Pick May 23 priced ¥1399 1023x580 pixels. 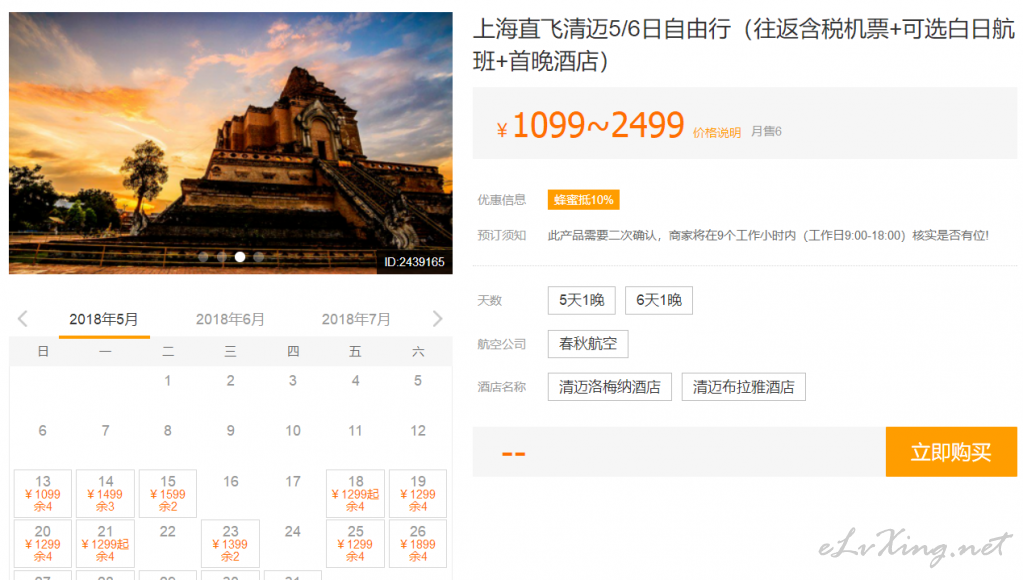(x=230, y=543)
